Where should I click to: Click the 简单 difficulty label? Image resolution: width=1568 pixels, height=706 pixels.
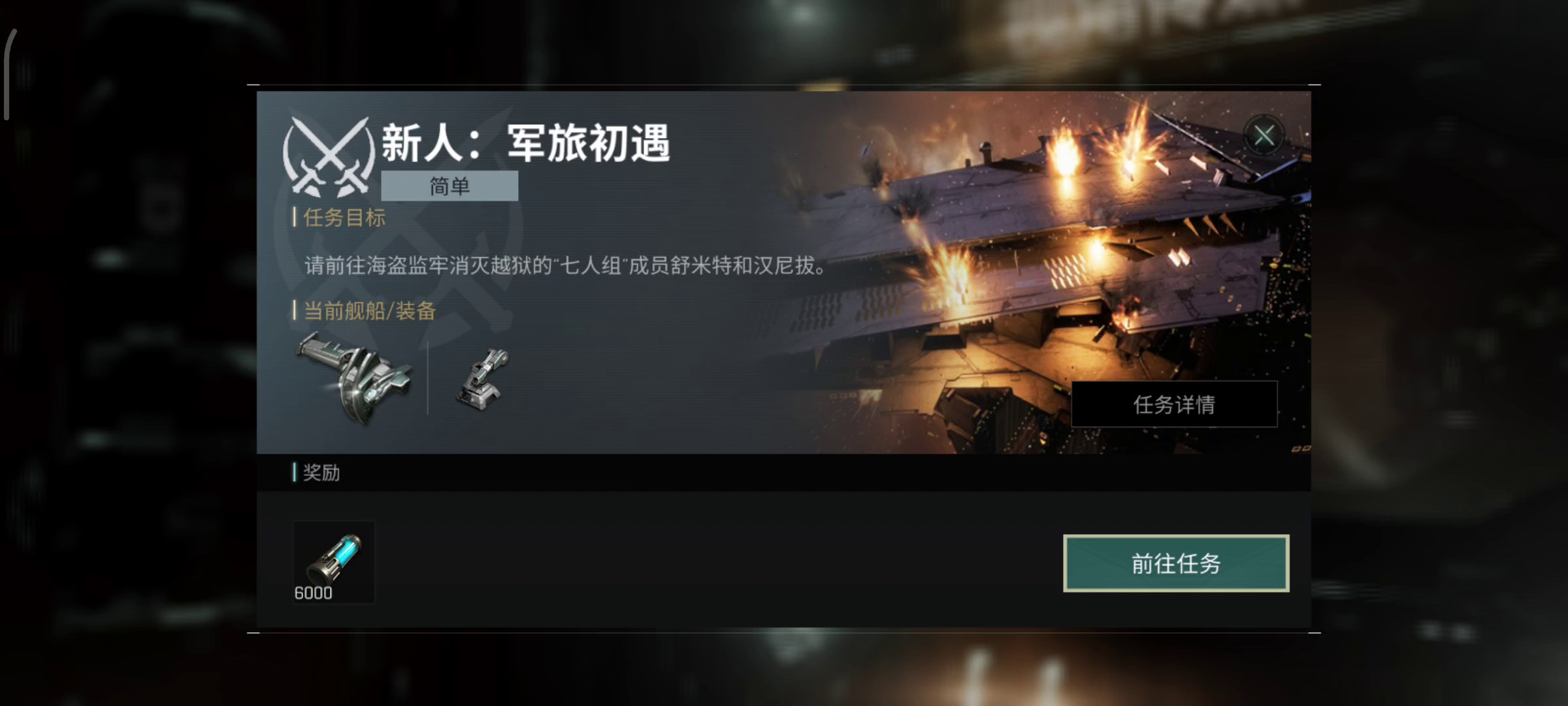coord(449,186)
